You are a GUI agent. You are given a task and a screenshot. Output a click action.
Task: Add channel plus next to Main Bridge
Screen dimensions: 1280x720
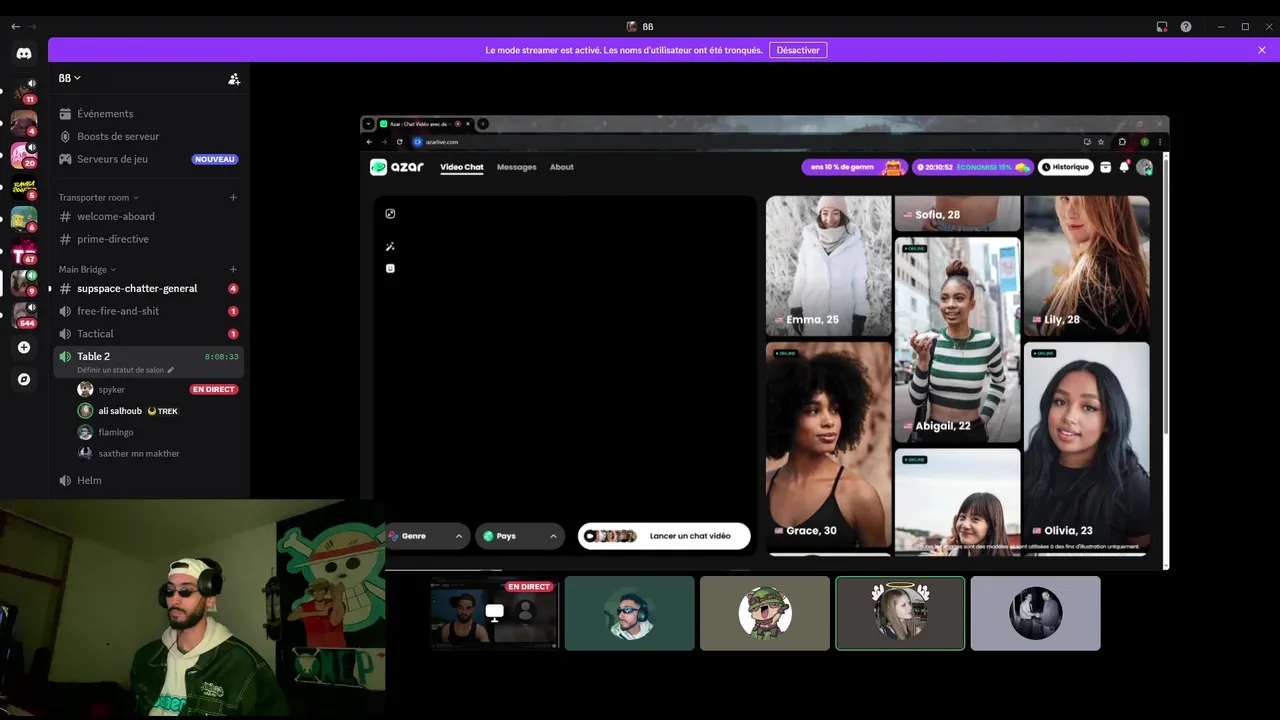point(233,269)
